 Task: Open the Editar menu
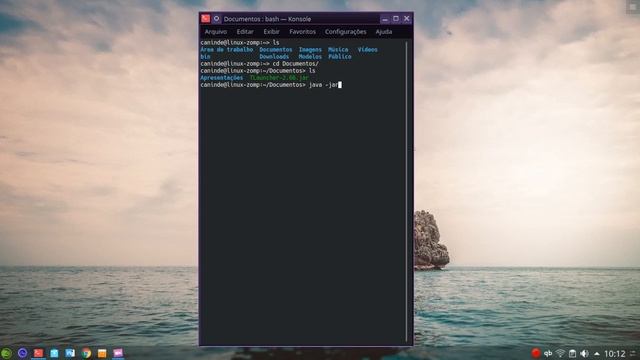(x=245, y=31)
